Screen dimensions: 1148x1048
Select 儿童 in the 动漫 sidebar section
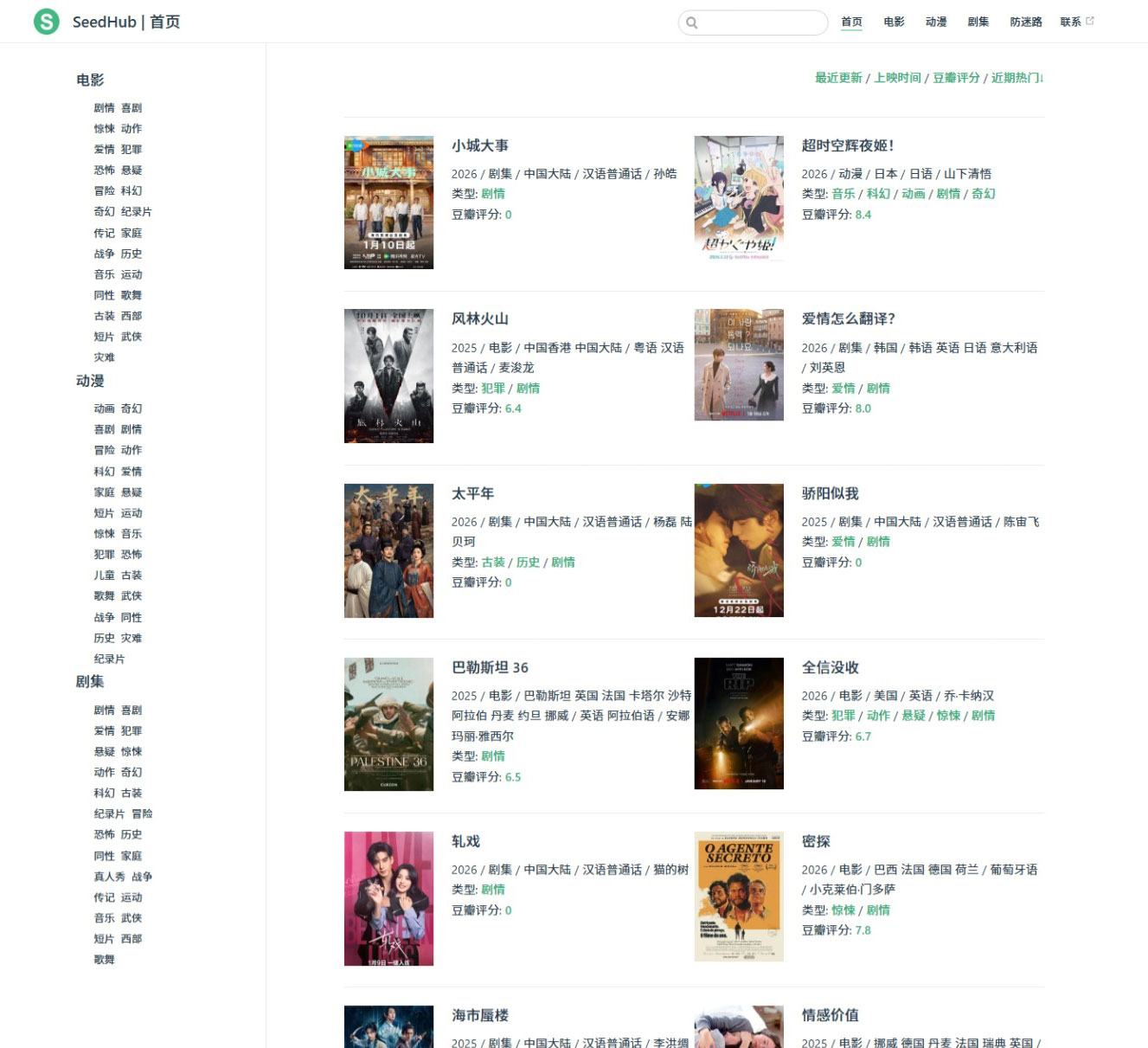point(105,575)
